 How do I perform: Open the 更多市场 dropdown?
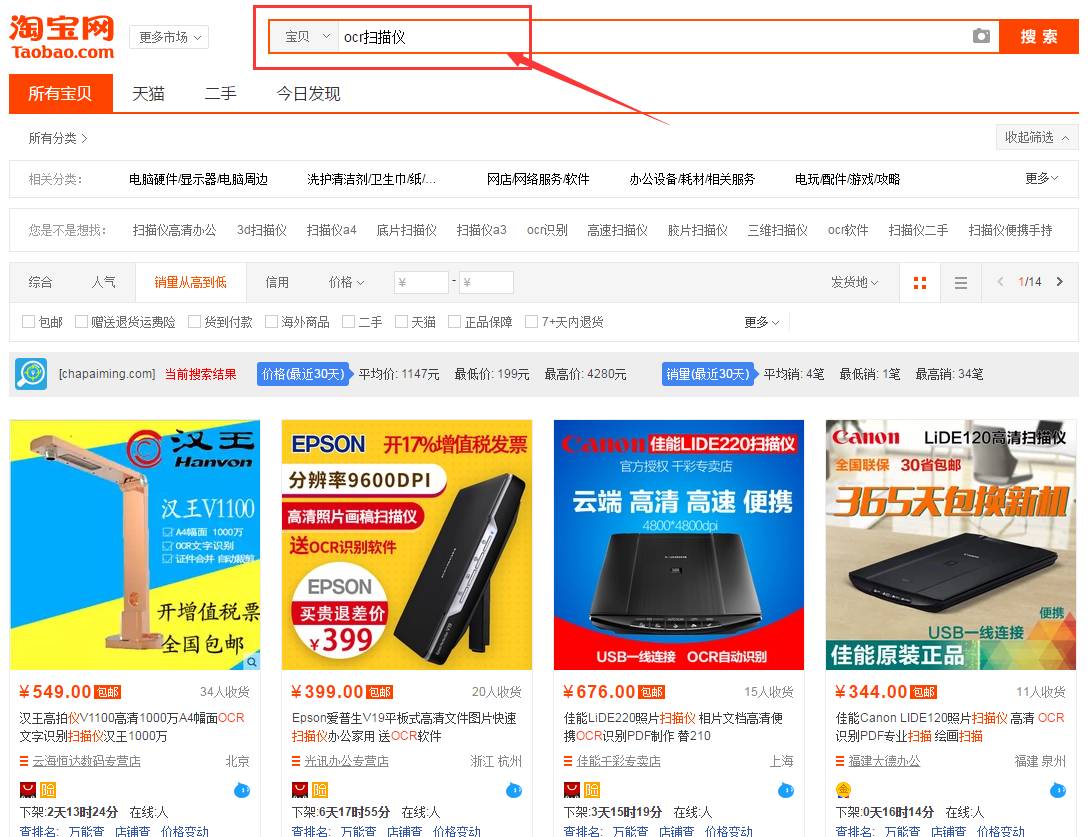169,37
